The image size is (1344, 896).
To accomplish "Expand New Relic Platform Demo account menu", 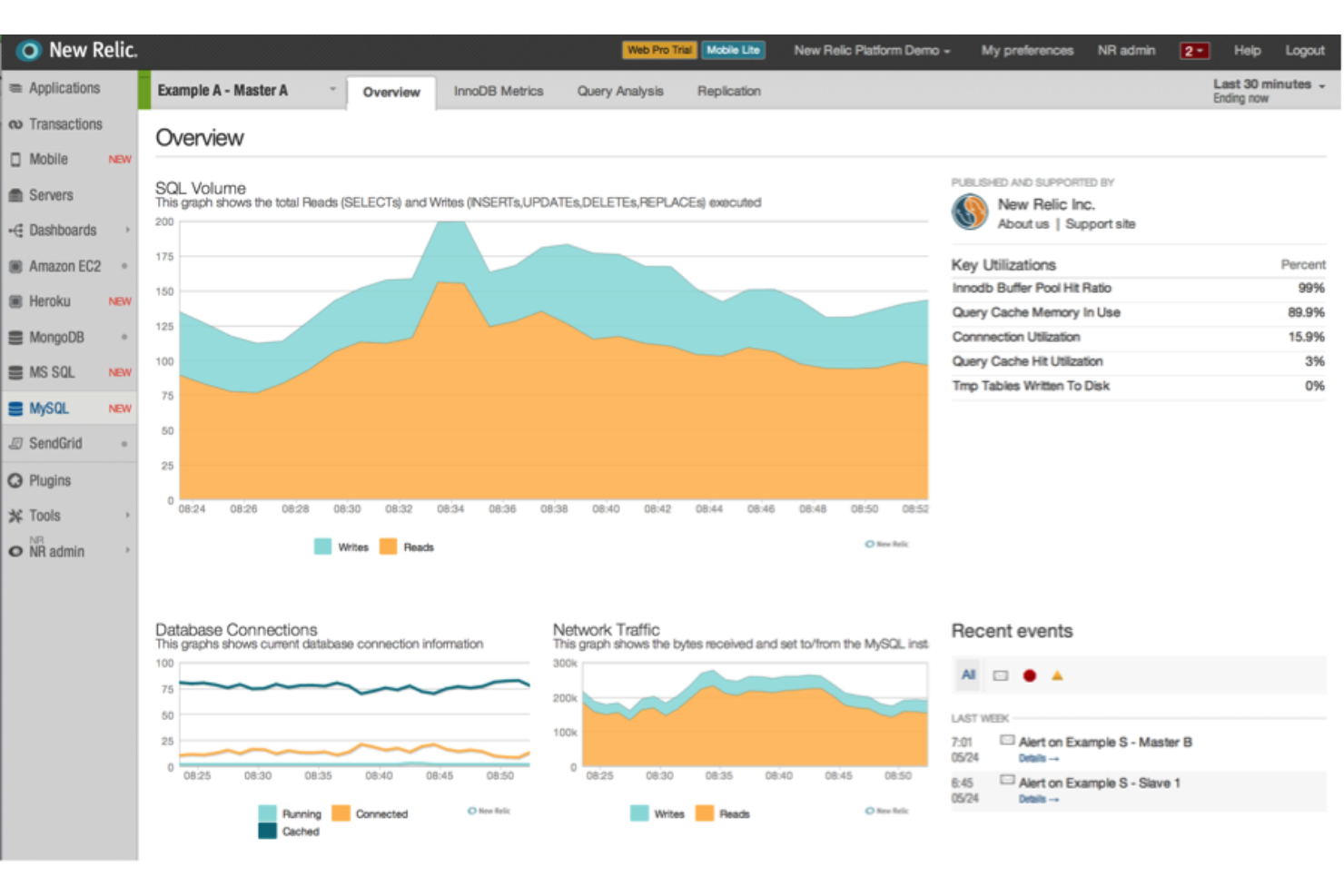I will point(872,51).
